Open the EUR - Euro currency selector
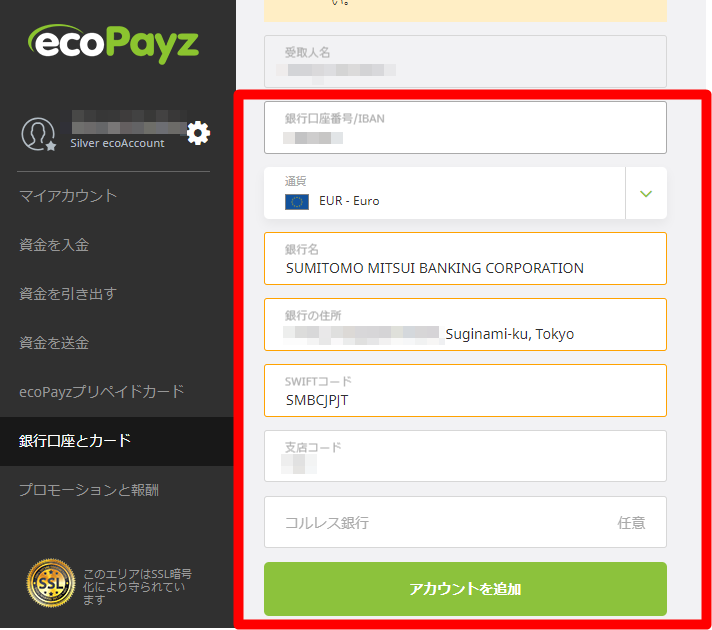Image resolution: width=712 pixels, height=630 pixels. click(465, 193)
